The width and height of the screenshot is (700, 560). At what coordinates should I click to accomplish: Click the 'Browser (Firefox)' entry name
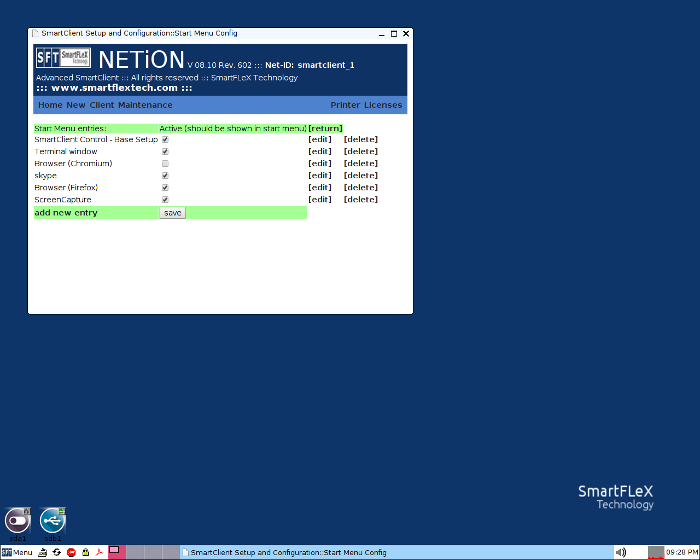tap(66, 188)
